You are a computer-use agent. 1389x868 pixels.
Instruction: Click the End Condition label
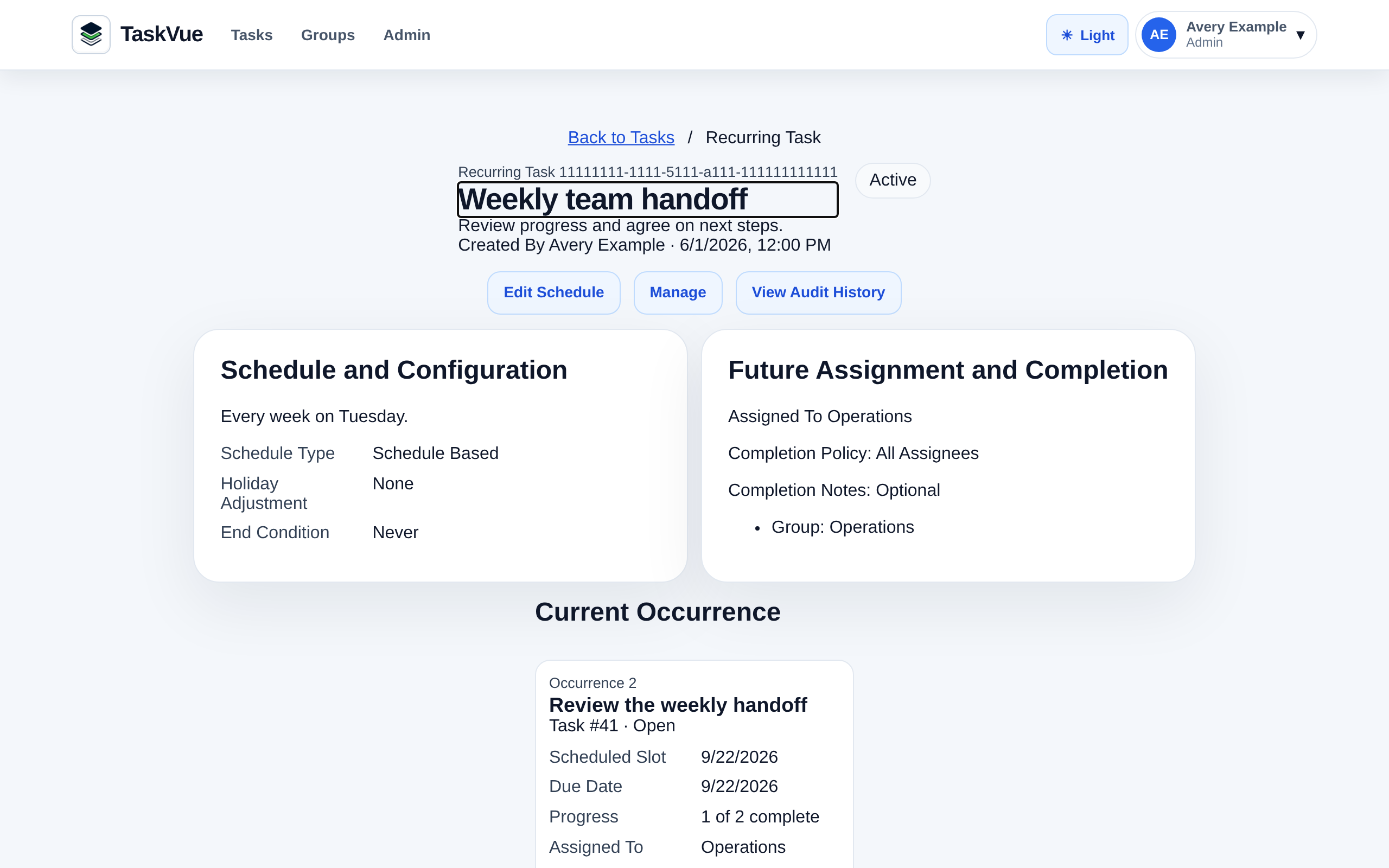(275, 532)
